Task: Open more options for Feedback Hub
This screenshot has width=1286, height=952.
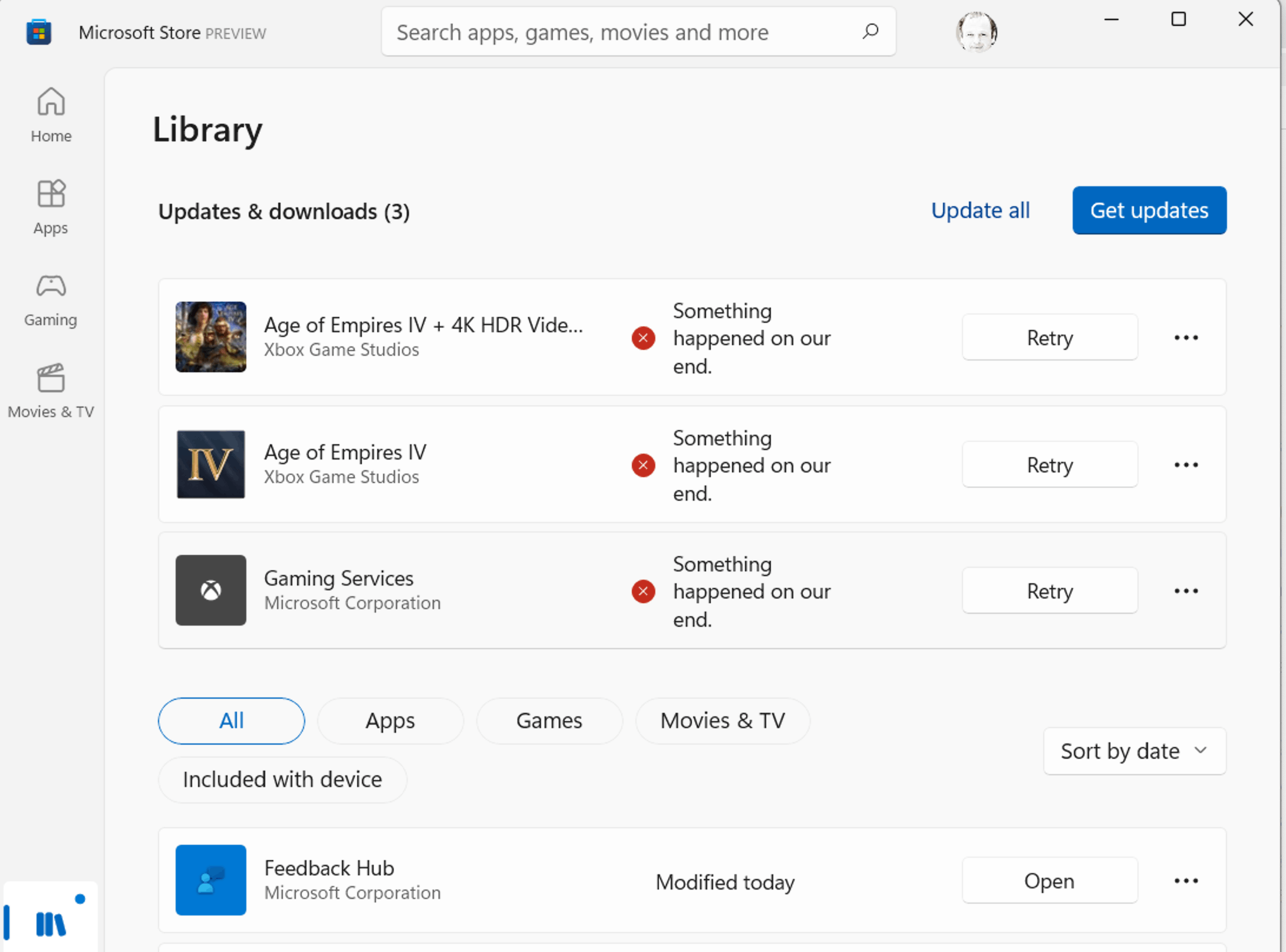Action: (x=1186, y=881)
